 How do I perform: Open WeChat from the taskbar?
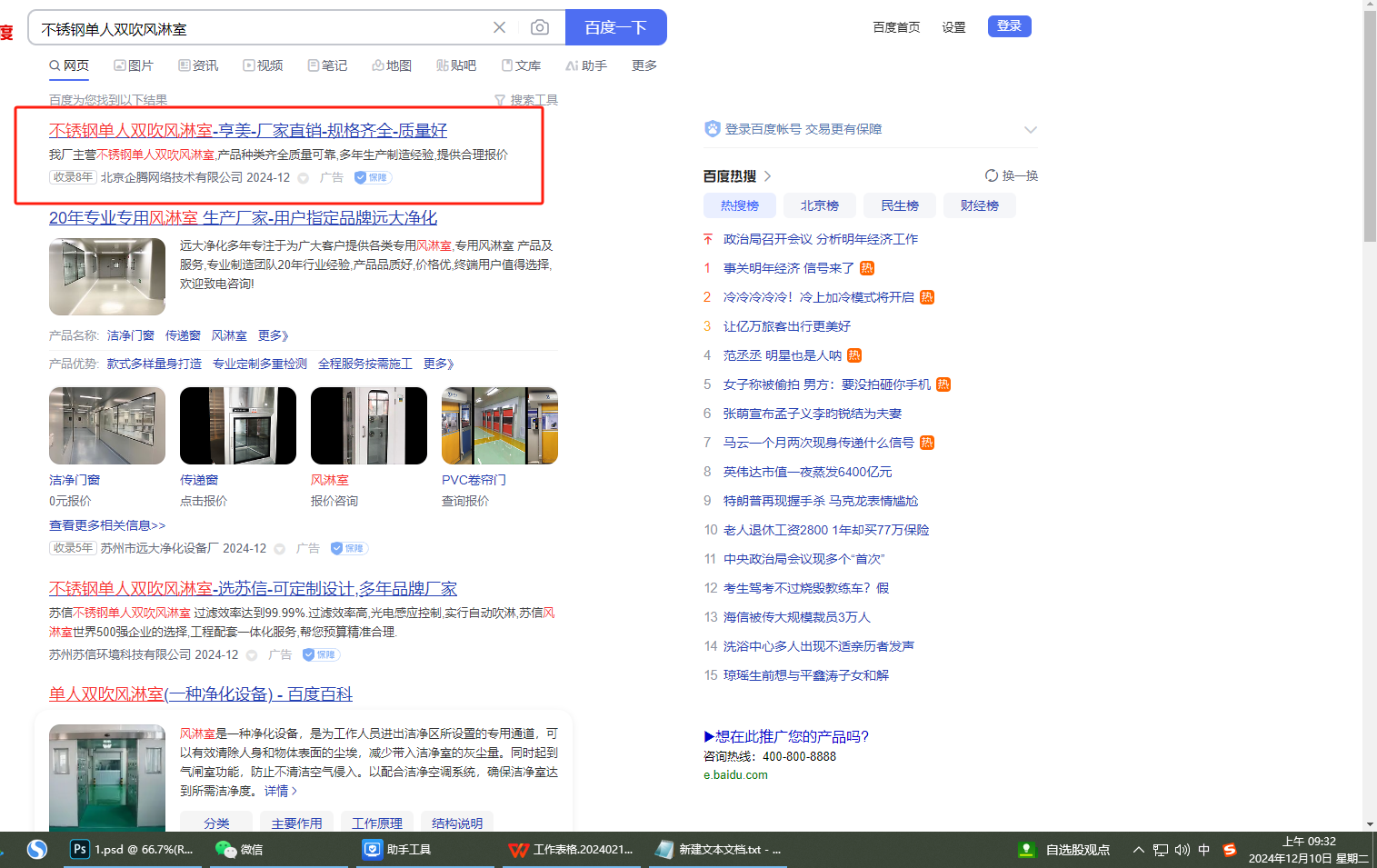(240, 849)
